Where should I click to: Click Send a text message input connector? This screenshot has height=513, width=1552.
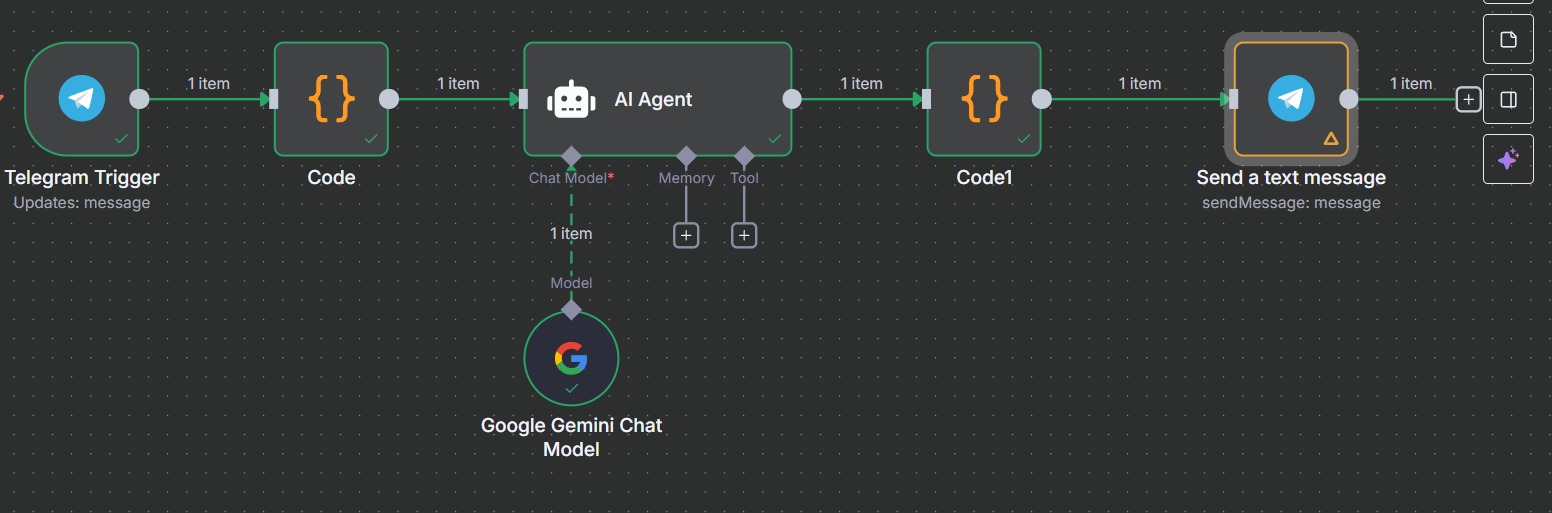[x=1234, y=99]
